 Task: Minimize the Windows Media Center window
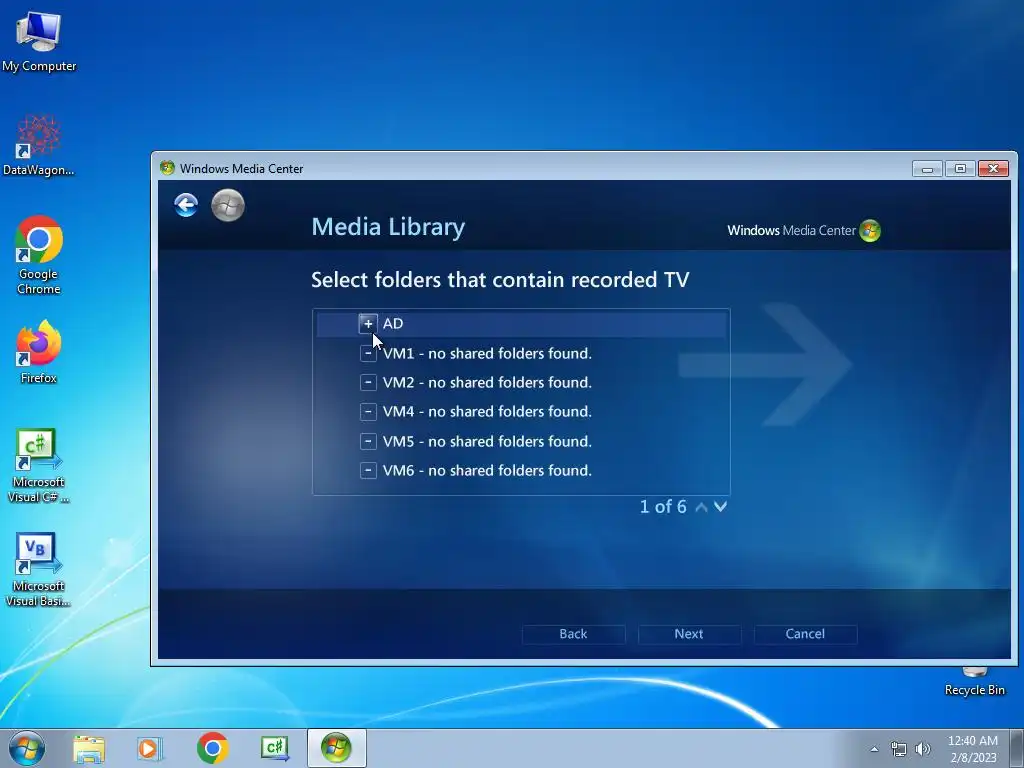(927, 168)
